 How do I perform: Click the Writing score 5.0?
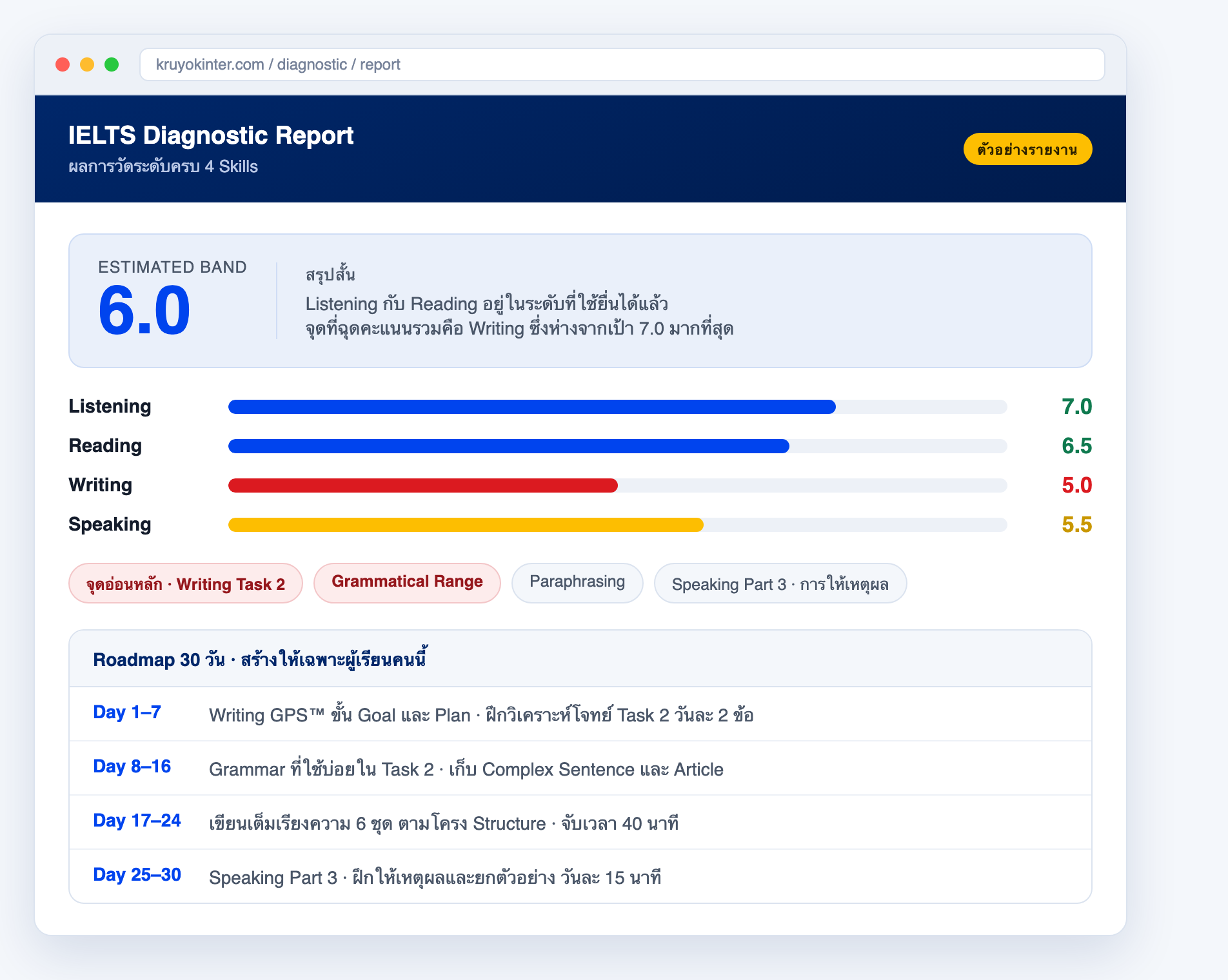[x=1076, y=485]
